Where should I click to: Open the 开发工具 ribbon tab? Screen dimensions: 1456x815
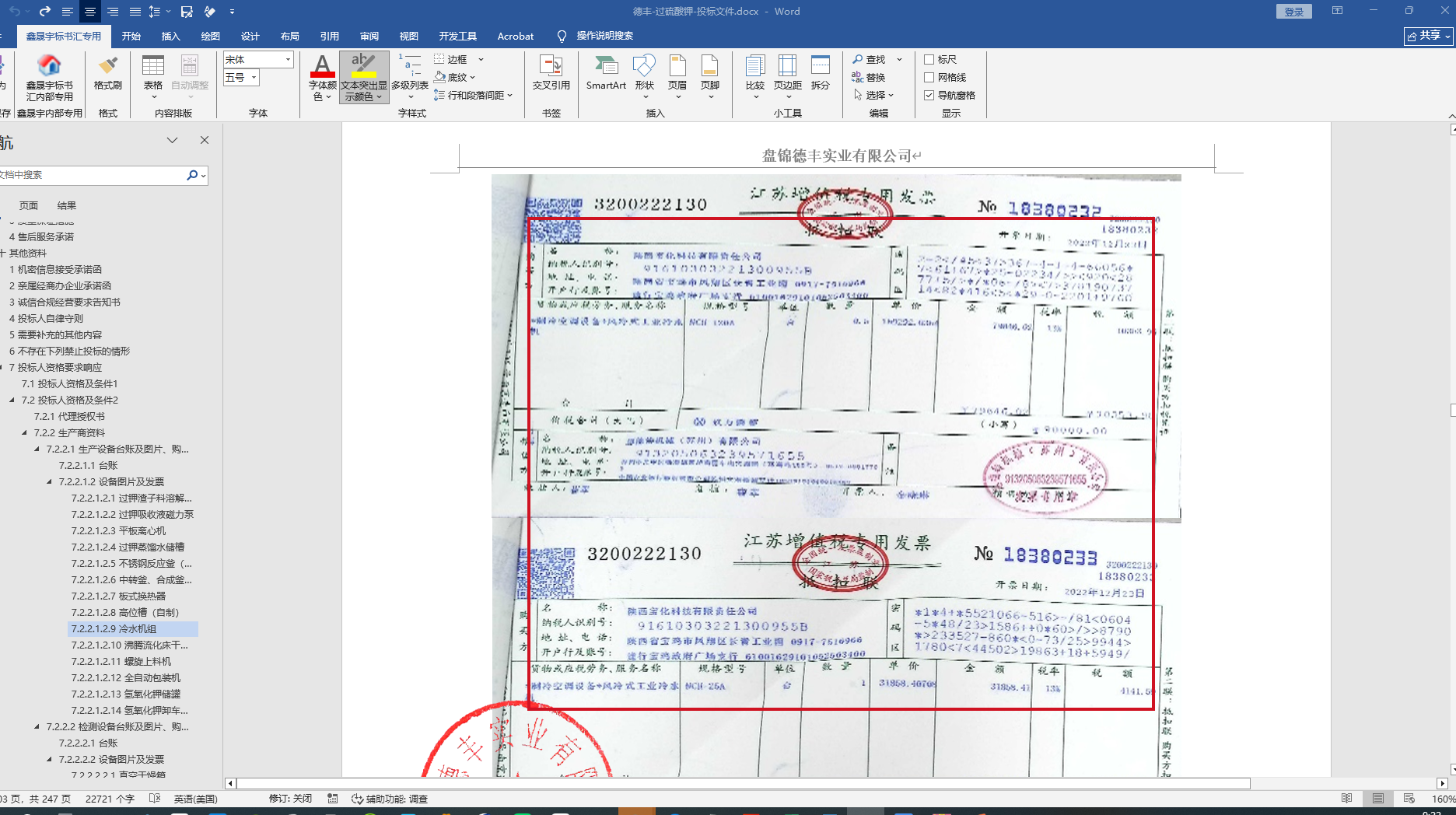pos(457,37)
